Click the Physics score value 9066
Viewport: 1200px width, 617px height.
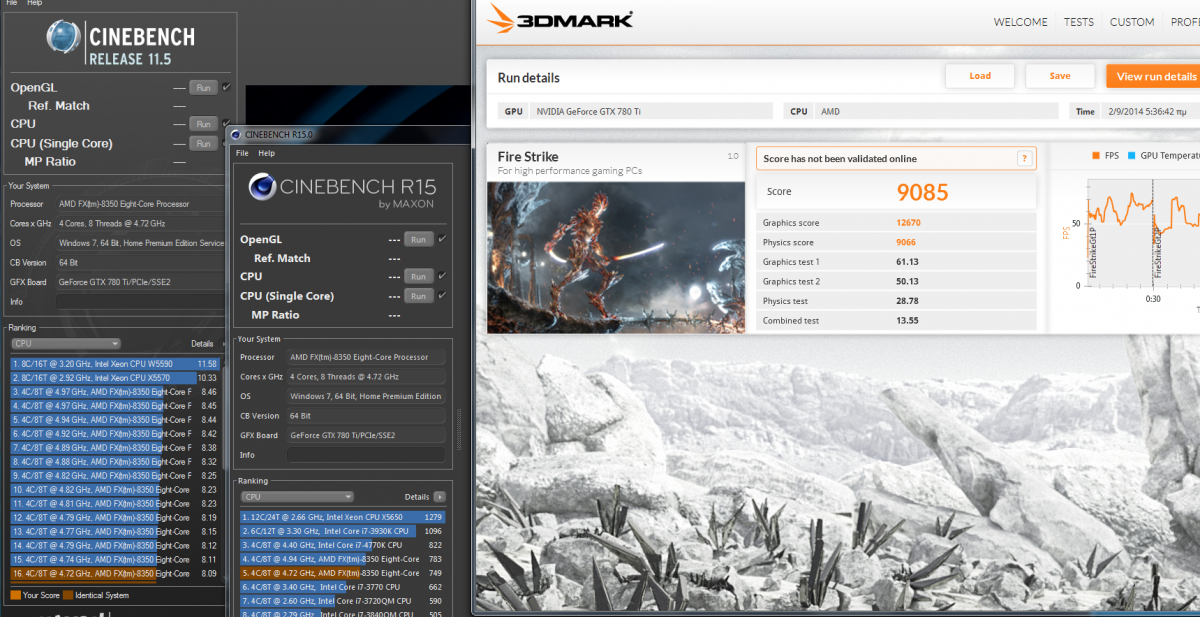pos(906,242)
